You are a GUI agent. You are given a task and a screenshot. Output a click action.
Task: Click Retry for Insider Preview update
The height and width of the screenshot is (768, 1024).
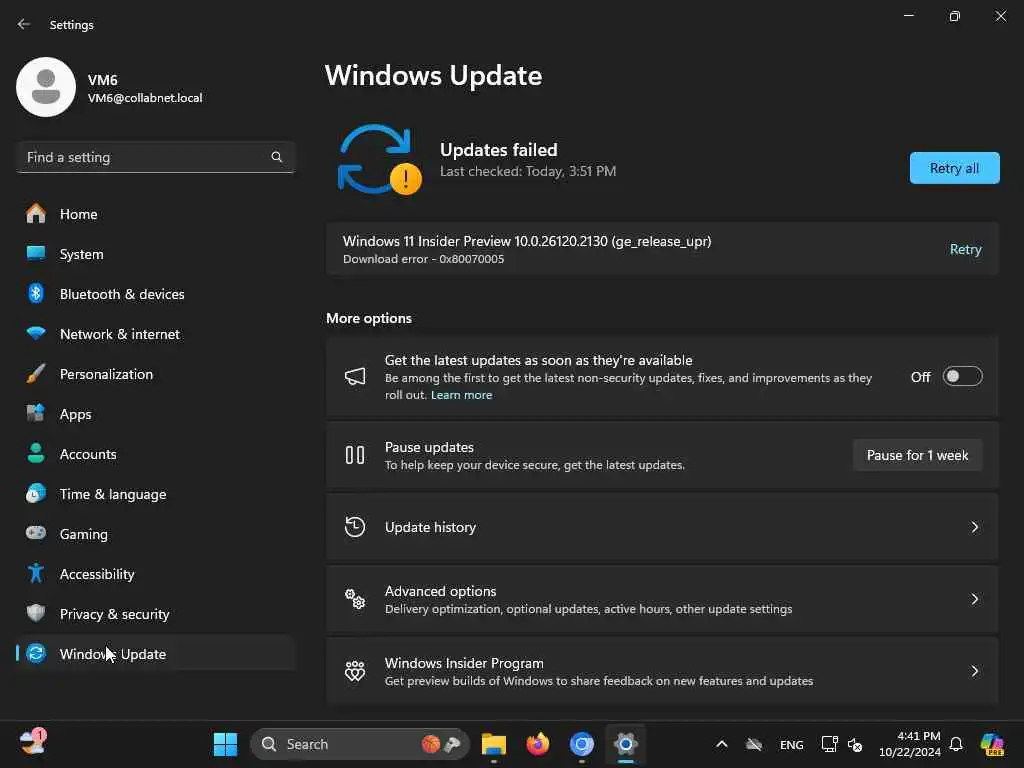click(x=965, y=249)
